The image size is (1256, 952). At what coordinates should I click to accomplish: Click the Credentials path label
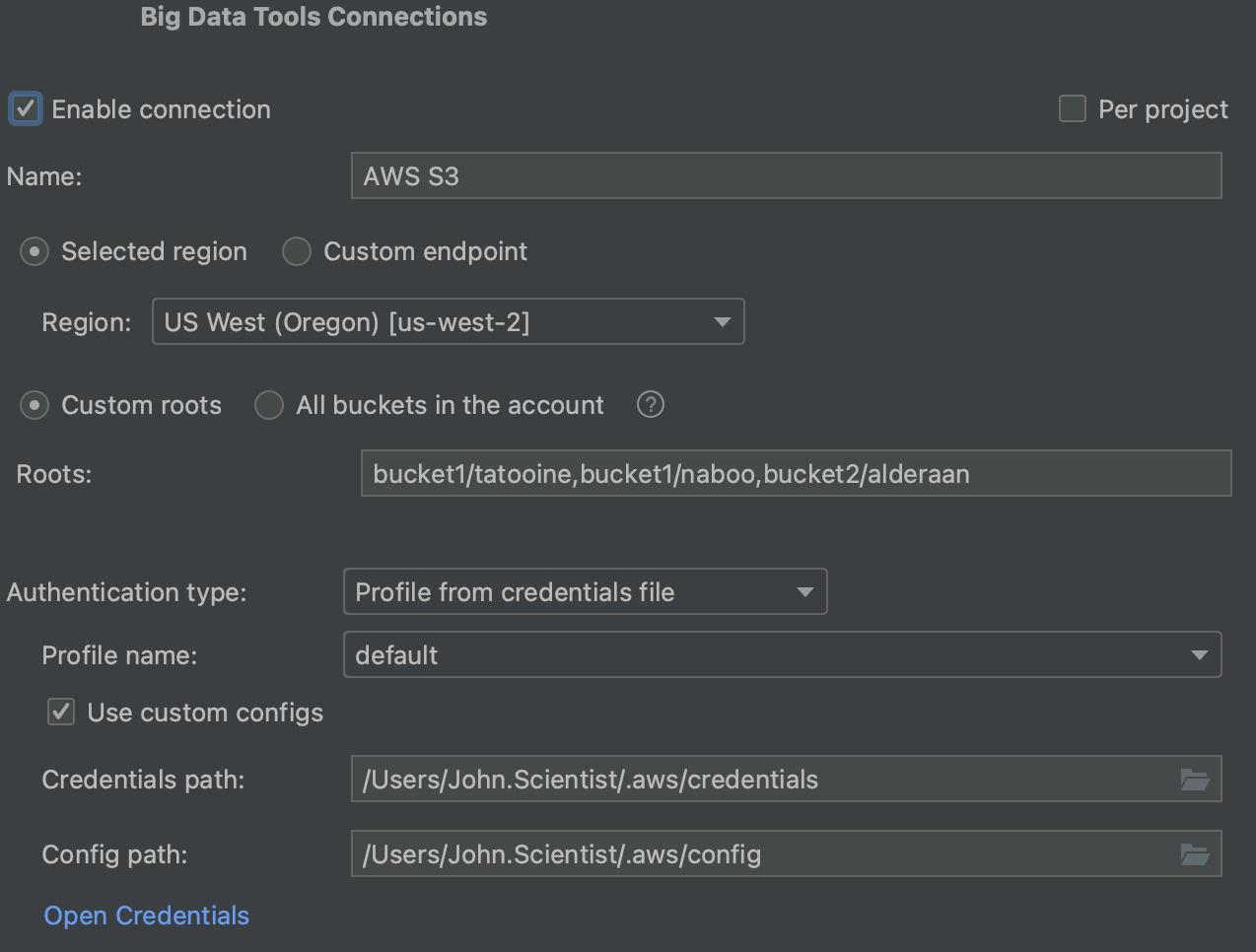click(x=143, y=780)
